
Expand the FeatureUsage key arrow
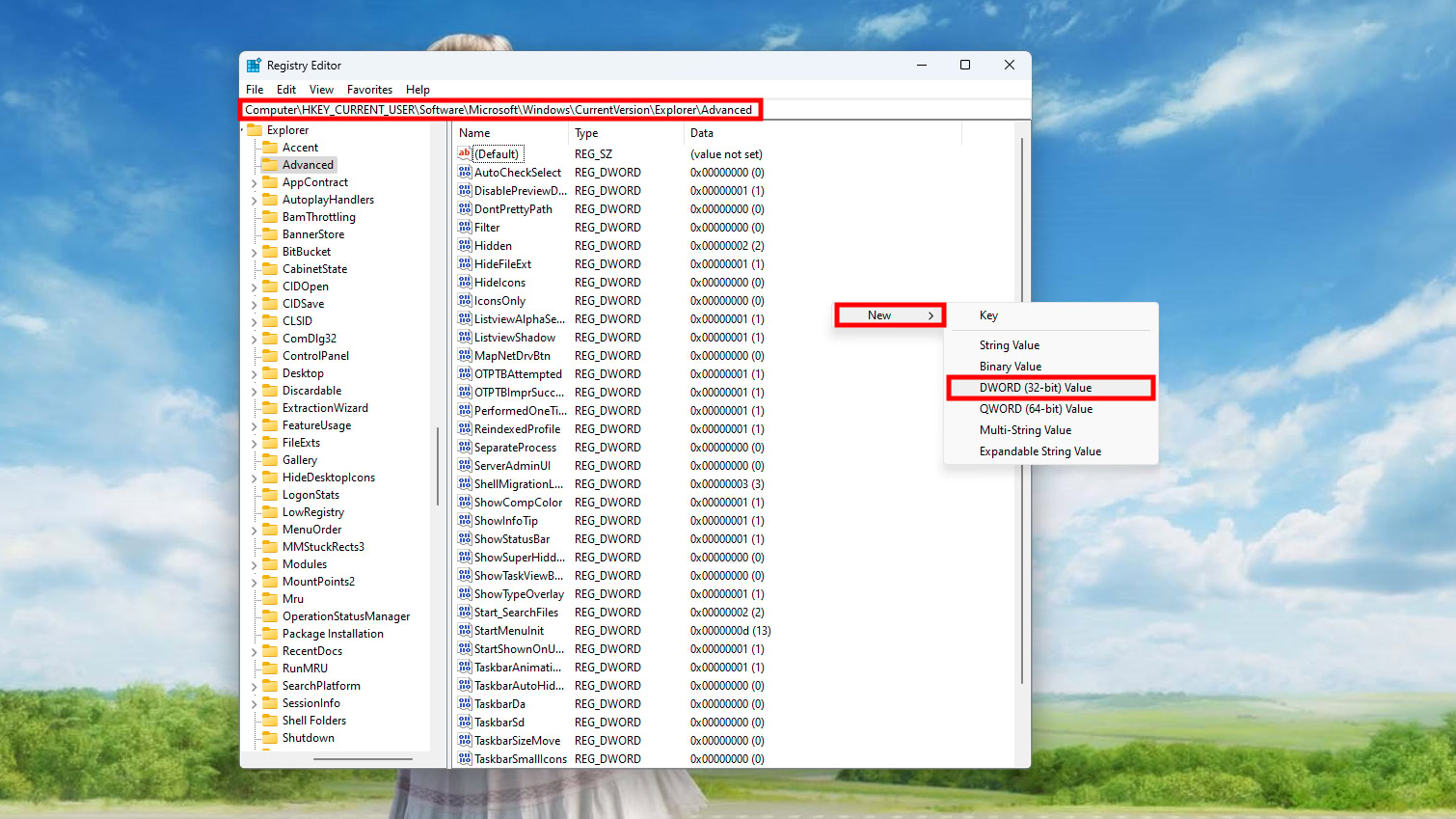(x=255, y=426)
